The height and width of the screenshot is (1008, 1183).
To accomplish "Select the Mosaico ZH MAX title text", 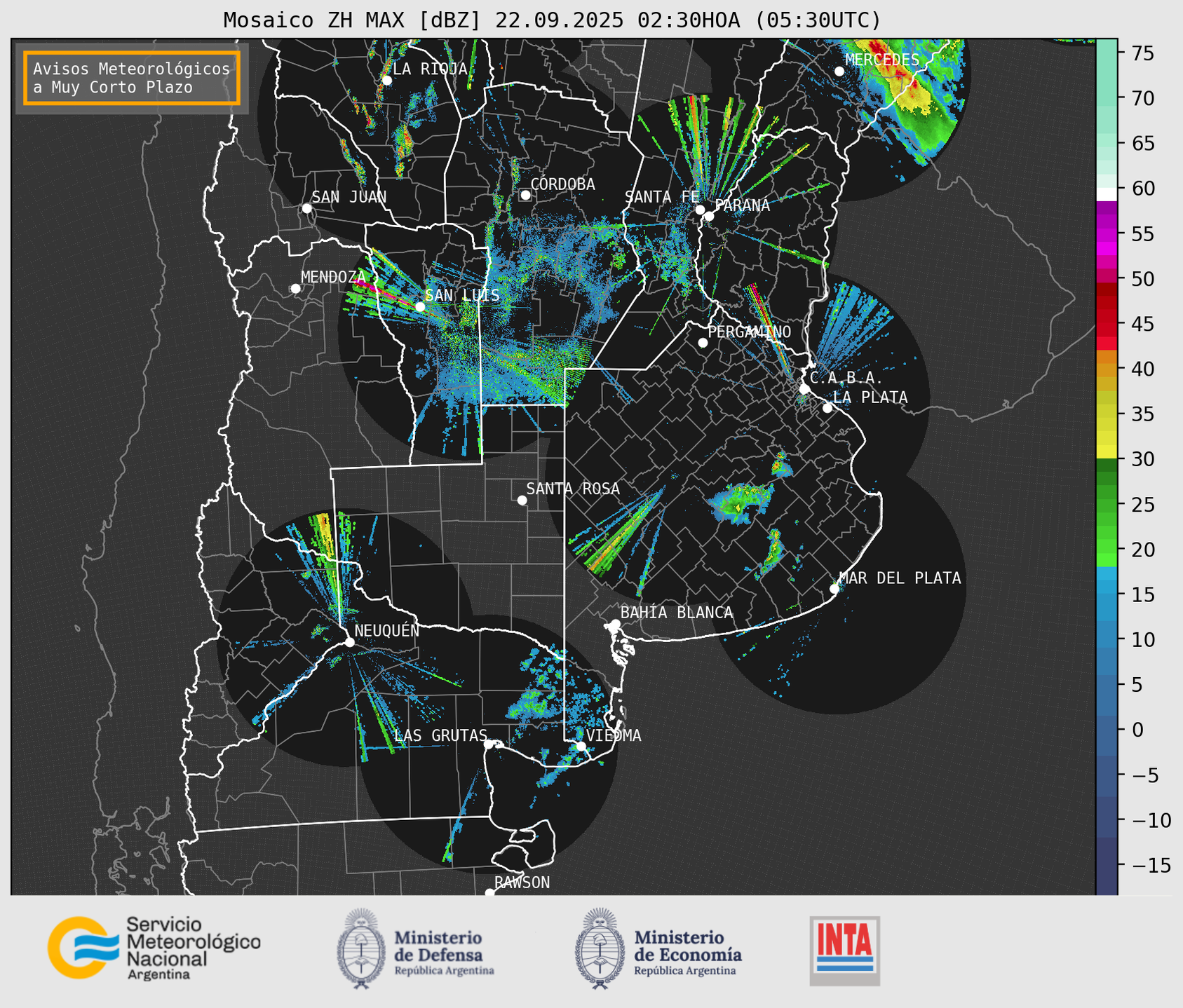I will tap(552, 20).
